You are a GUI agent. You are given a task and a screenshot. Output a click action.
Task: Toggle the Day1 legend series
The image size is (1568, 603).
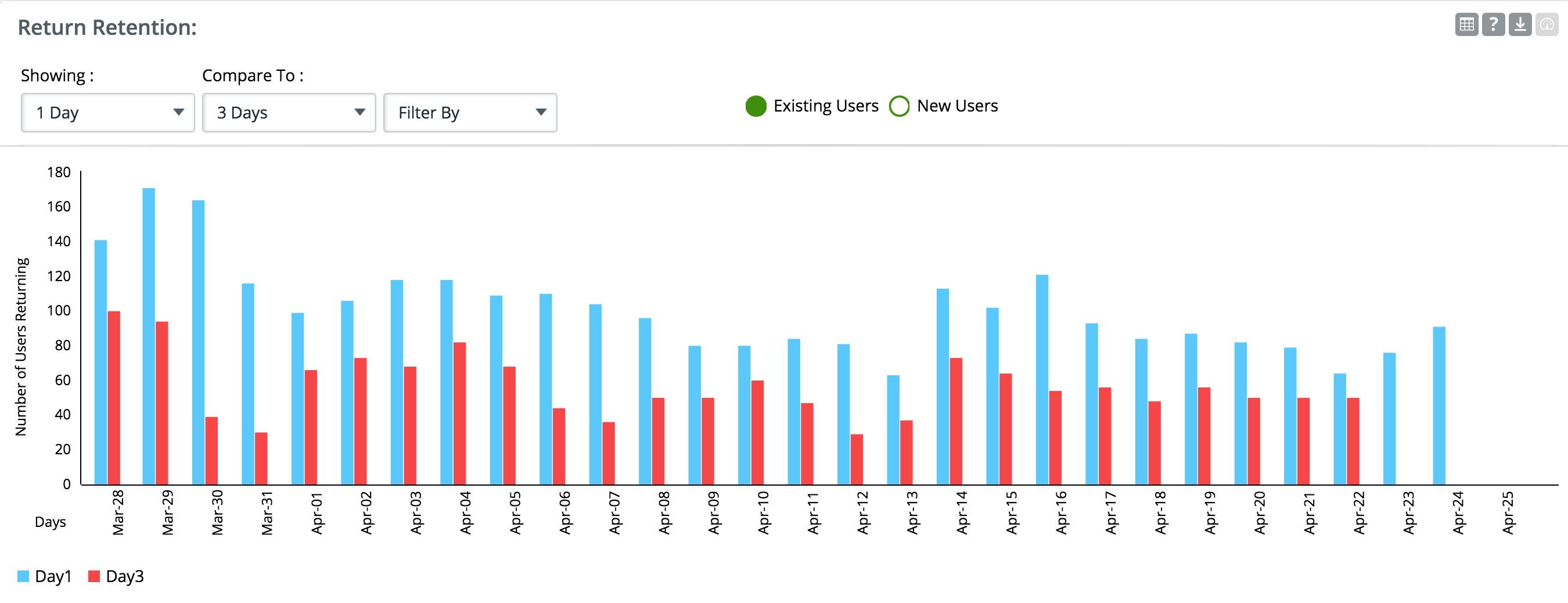(x=45, y=577)
